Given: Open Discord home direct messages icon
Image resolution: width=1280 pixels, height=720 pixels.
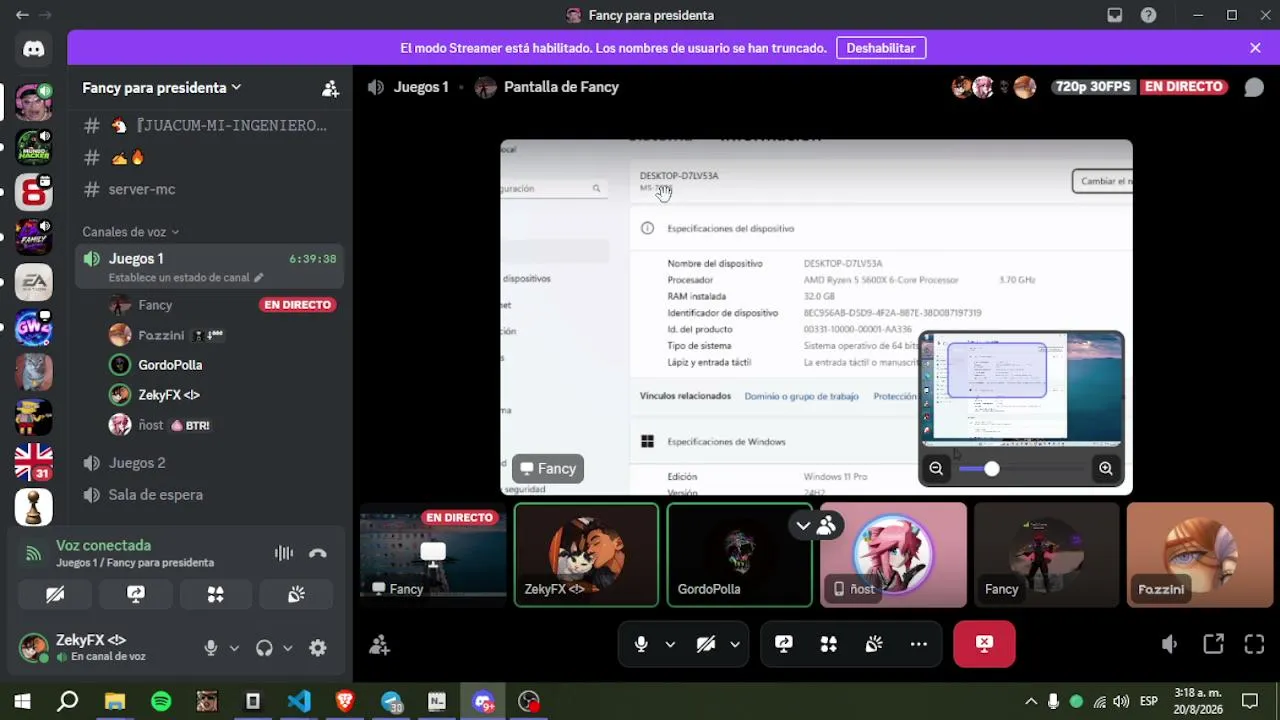Looking at the screenshot, I should (x=33, y=48).
